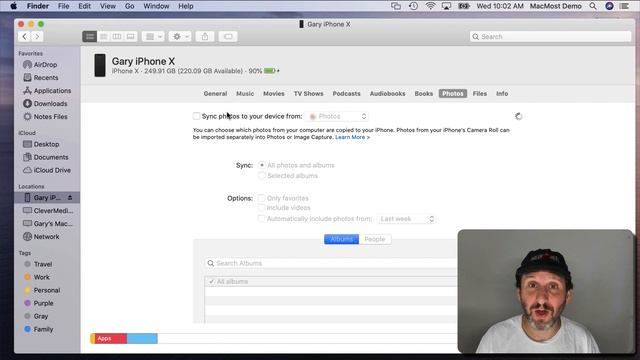Switch to icon view
Viewport: 640px width, 360px height.
click(x=89, y=36)
